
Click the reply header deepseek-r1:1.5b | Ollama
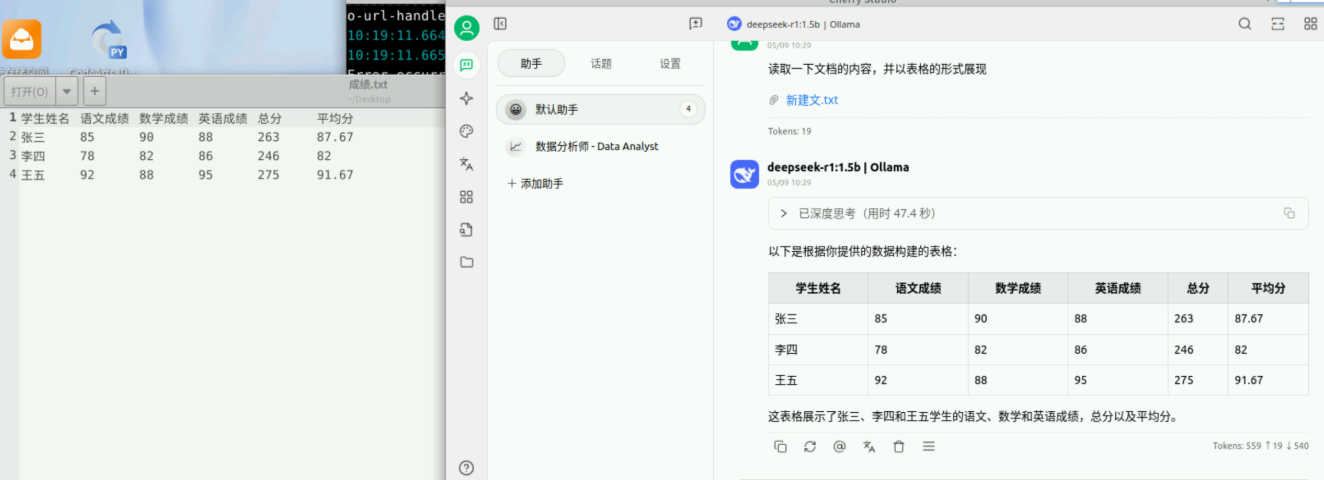(838, 167)
